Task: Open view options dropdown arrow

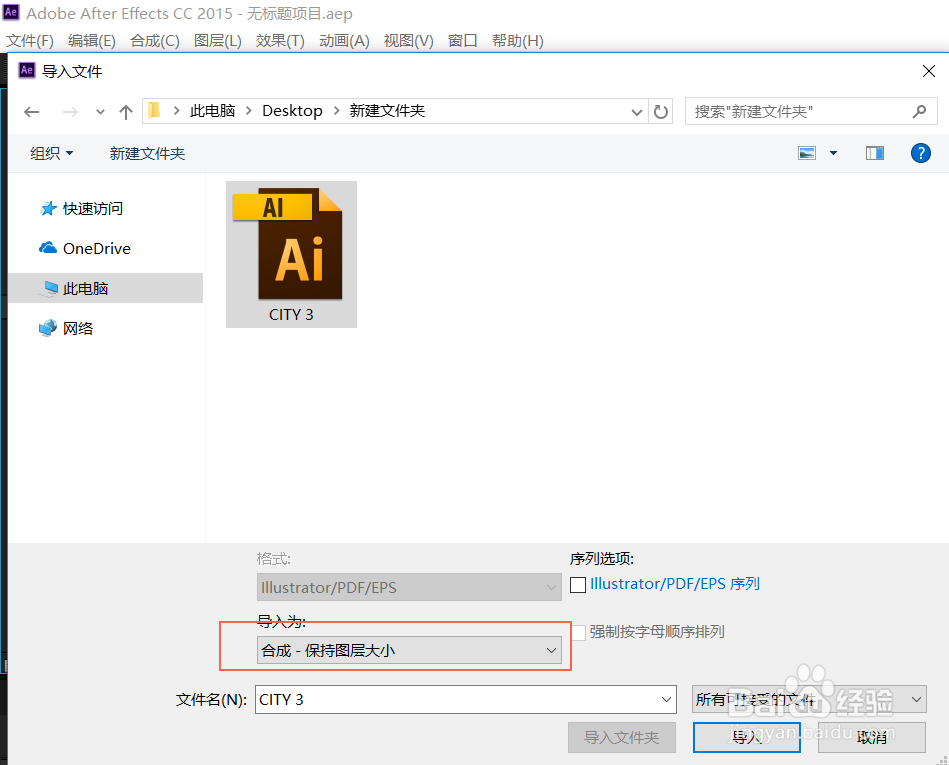Action: click(833, 153)
